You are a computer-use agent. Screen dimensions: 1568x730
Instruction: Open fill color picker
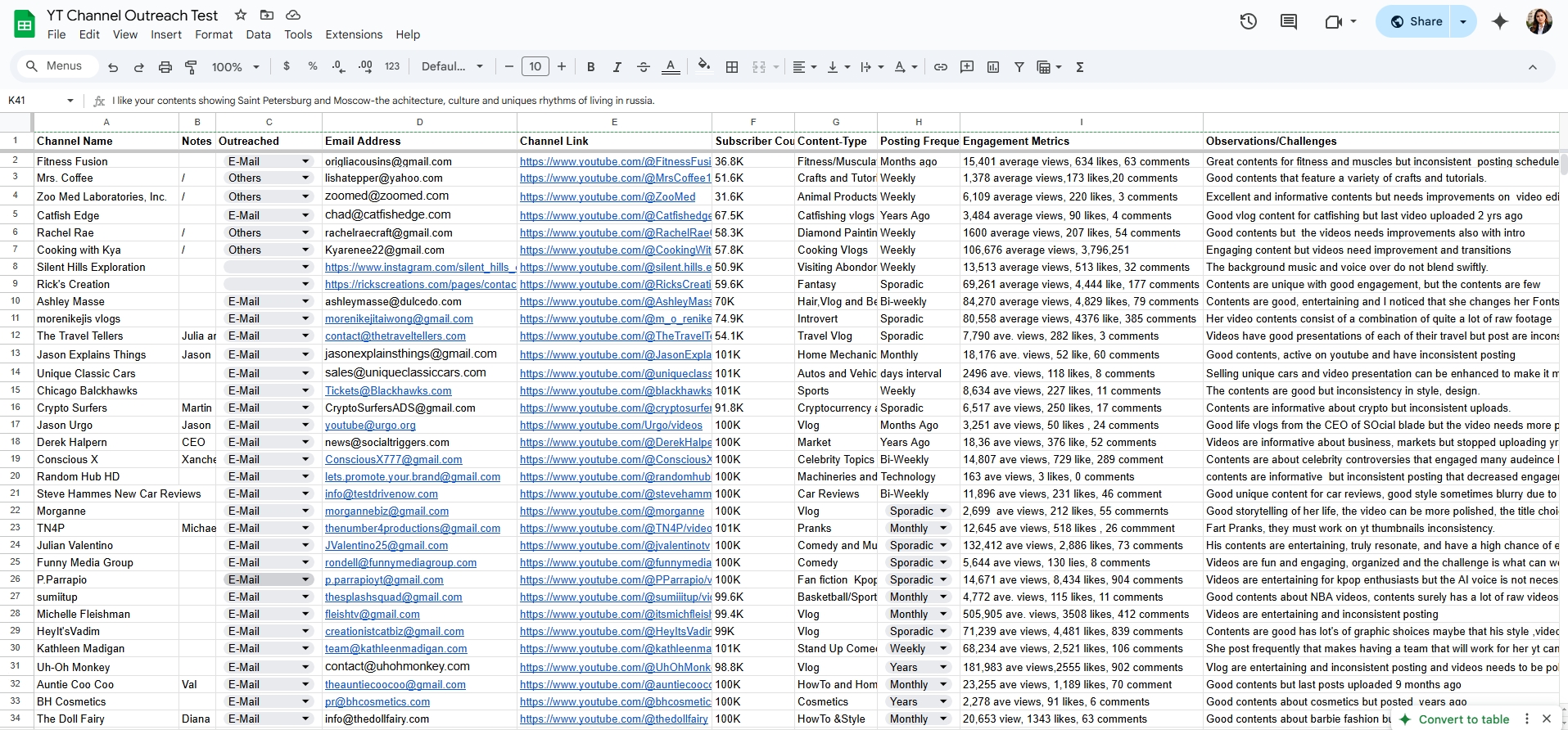coord(703,65)
